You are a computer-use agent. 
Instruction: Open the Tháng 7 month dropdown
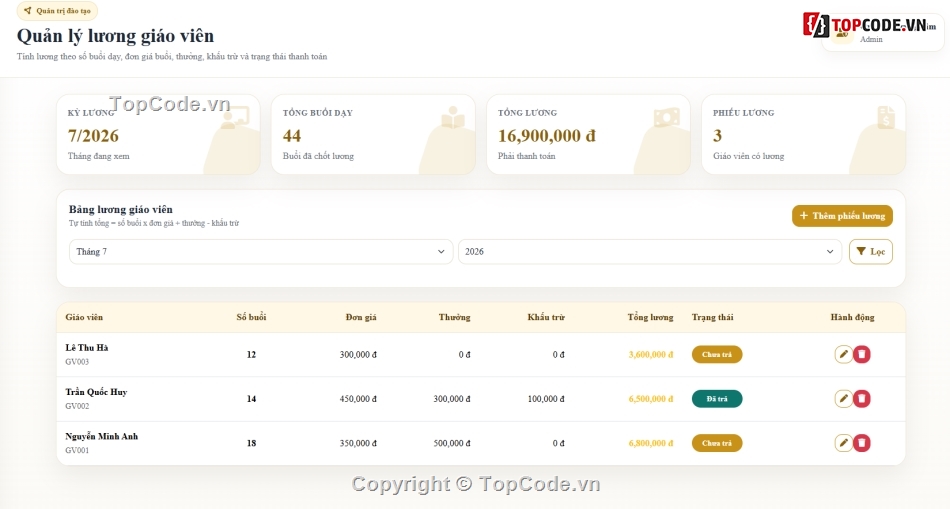click(x=261, y=251)
